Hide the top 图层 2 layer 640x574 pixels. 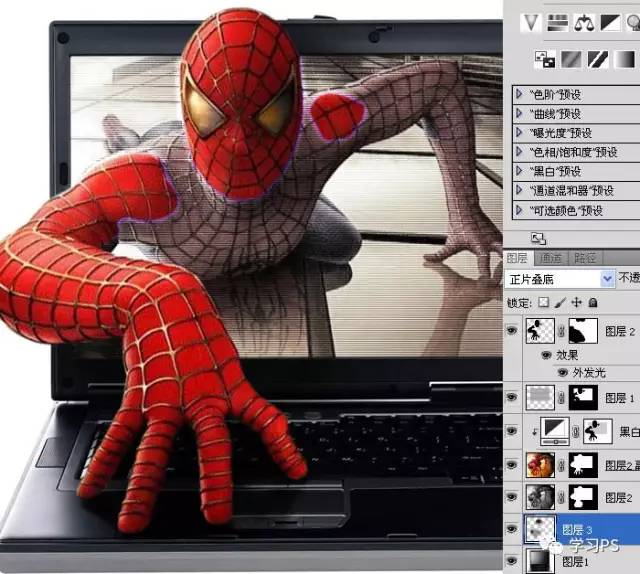point(513,329)
